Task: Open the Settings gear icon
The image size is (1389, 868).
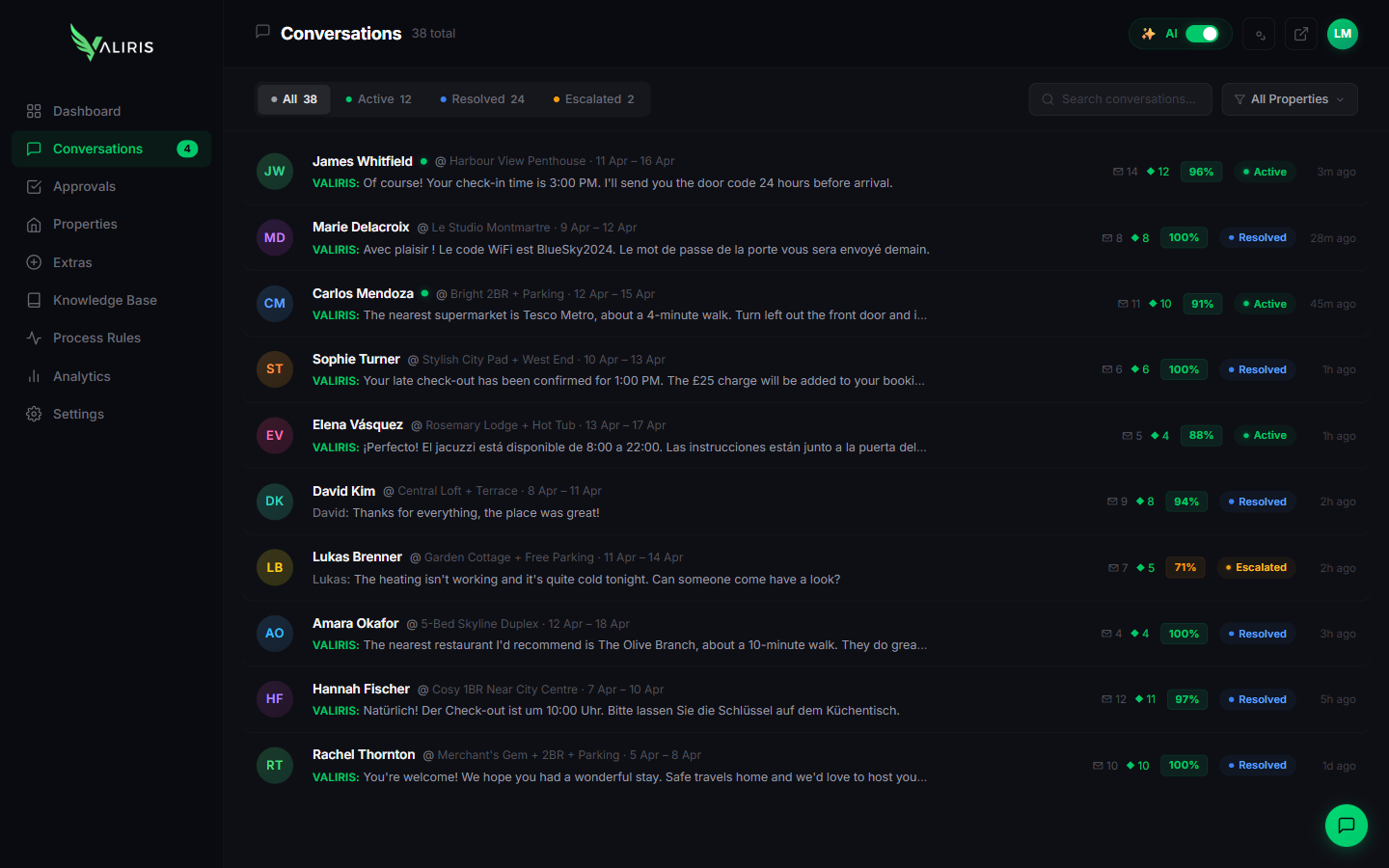Action: (34, 414)
